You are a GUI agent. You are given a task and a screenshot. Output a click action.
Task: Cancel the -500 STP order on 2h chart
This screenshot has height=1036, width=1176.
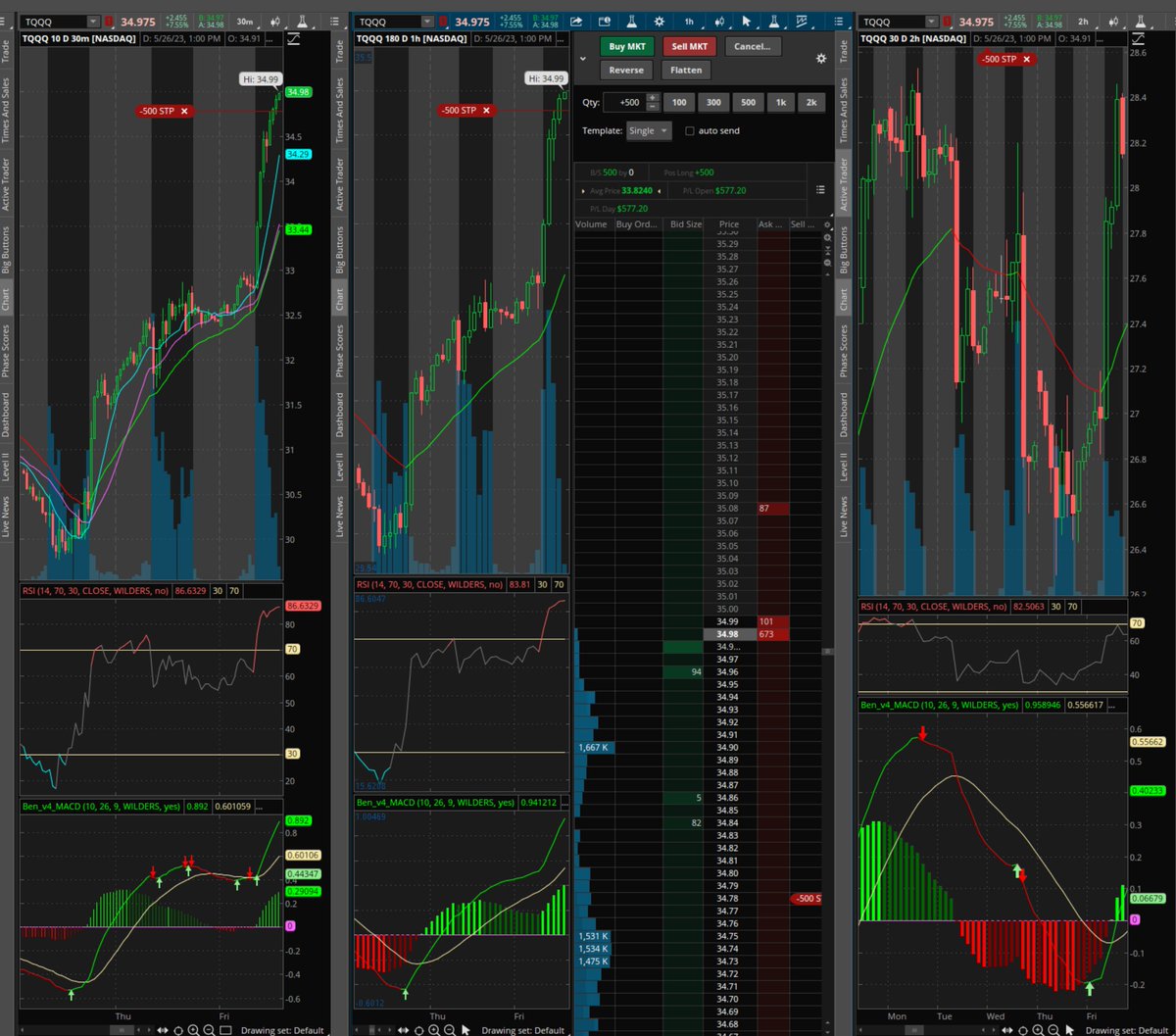[x=1027, y=59]
